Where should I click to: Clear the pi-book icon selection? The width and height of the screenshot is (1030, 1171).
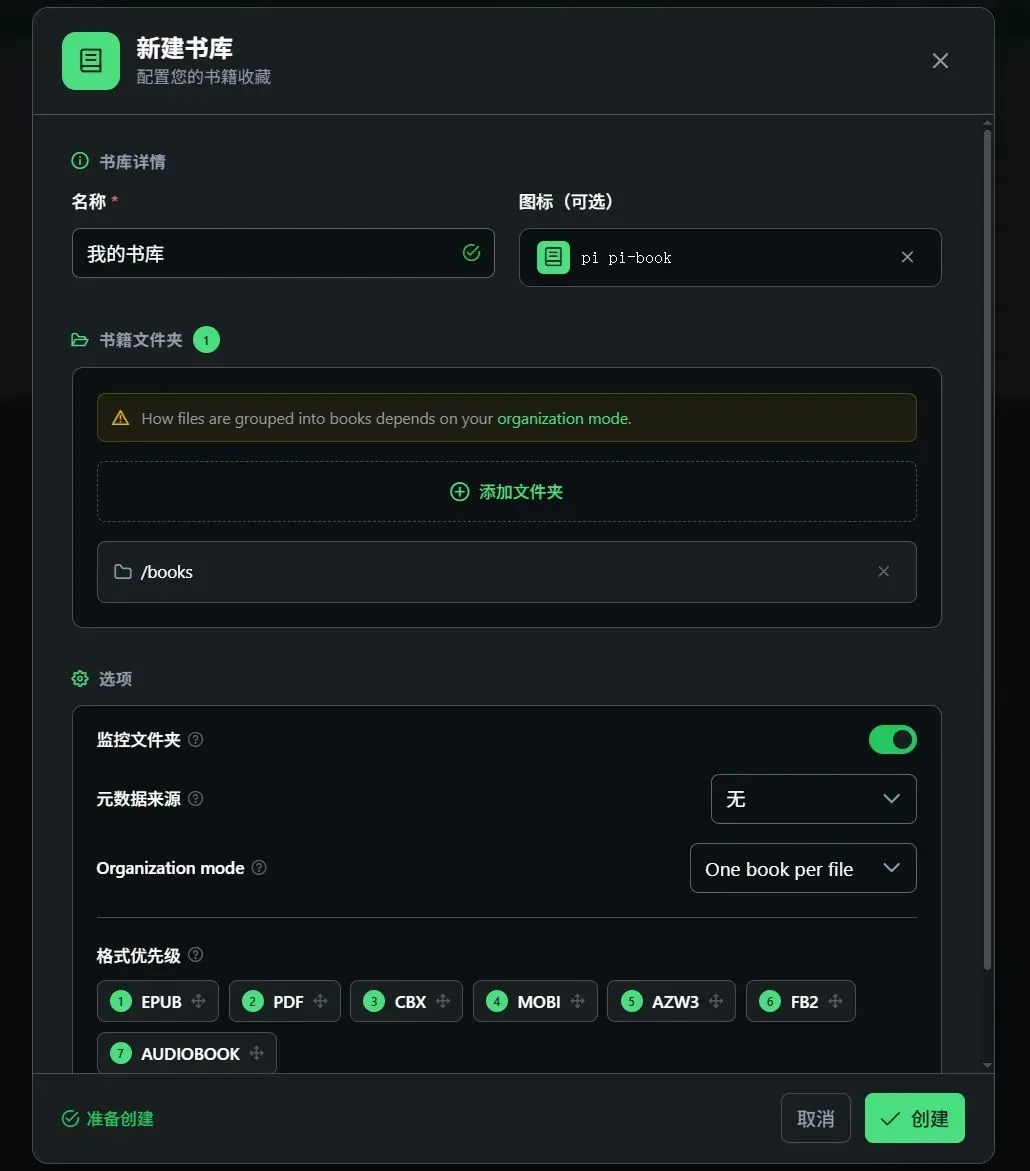point(908,257)
